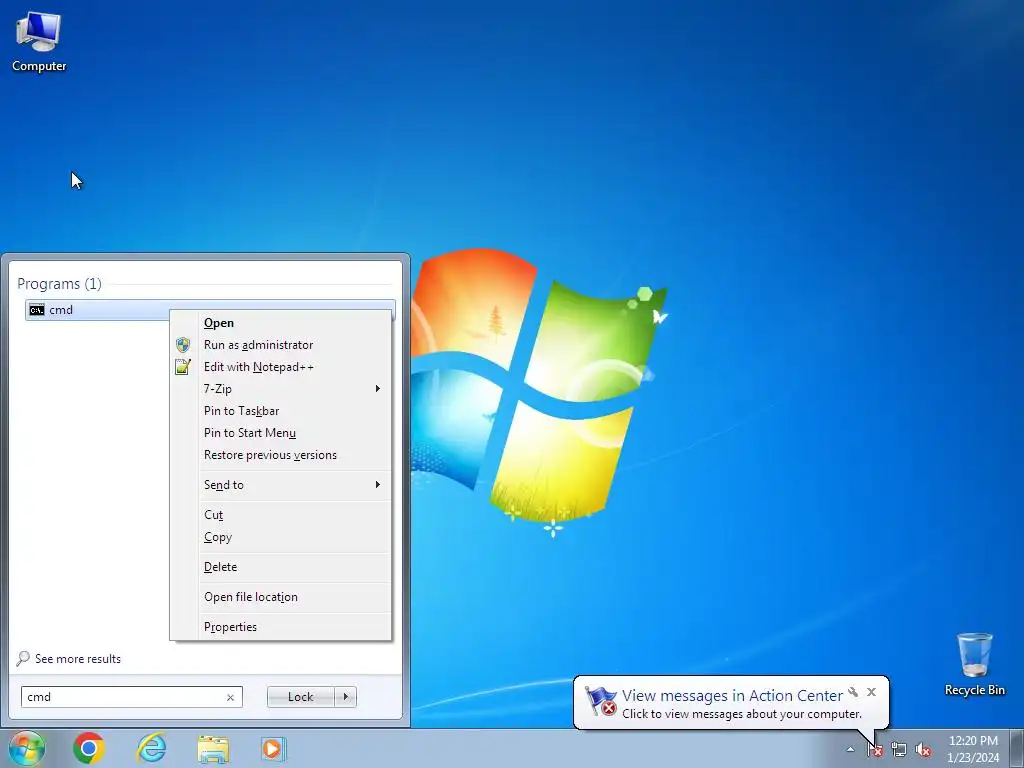Choose Open file location
The width and height of the screenshot is (1024, 768).
tap(282, 597)
